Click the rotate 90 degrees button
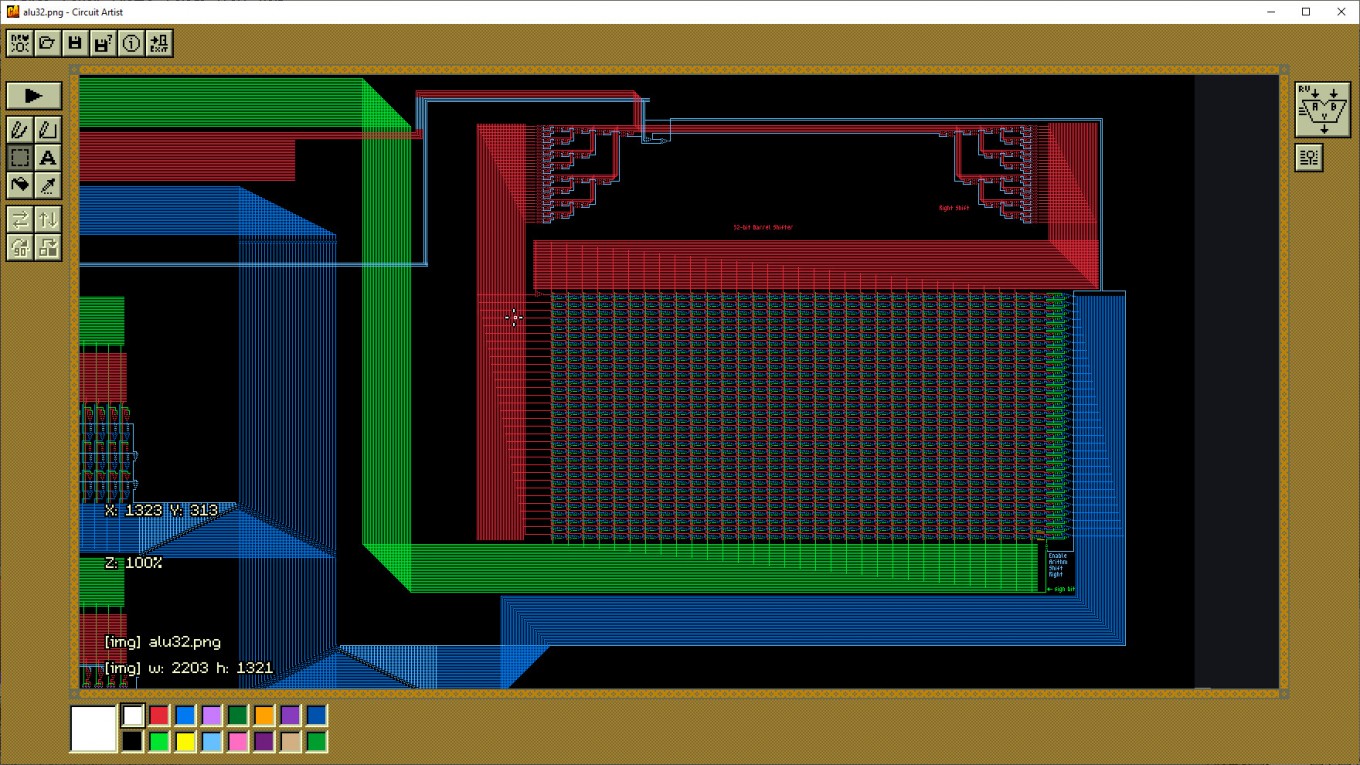Screen dimensions: 1360x765 [x=20, y=247]
